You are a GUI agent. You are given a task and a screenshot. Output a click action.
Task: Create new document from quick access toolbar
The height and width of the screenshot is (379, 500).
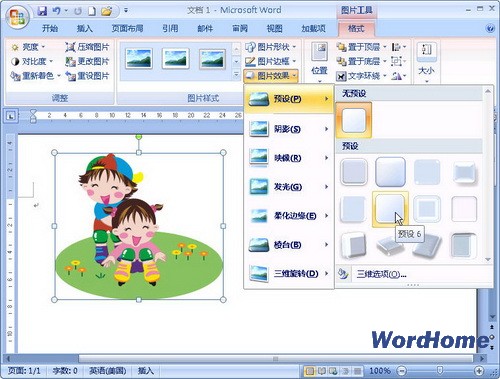coord(92,11)
